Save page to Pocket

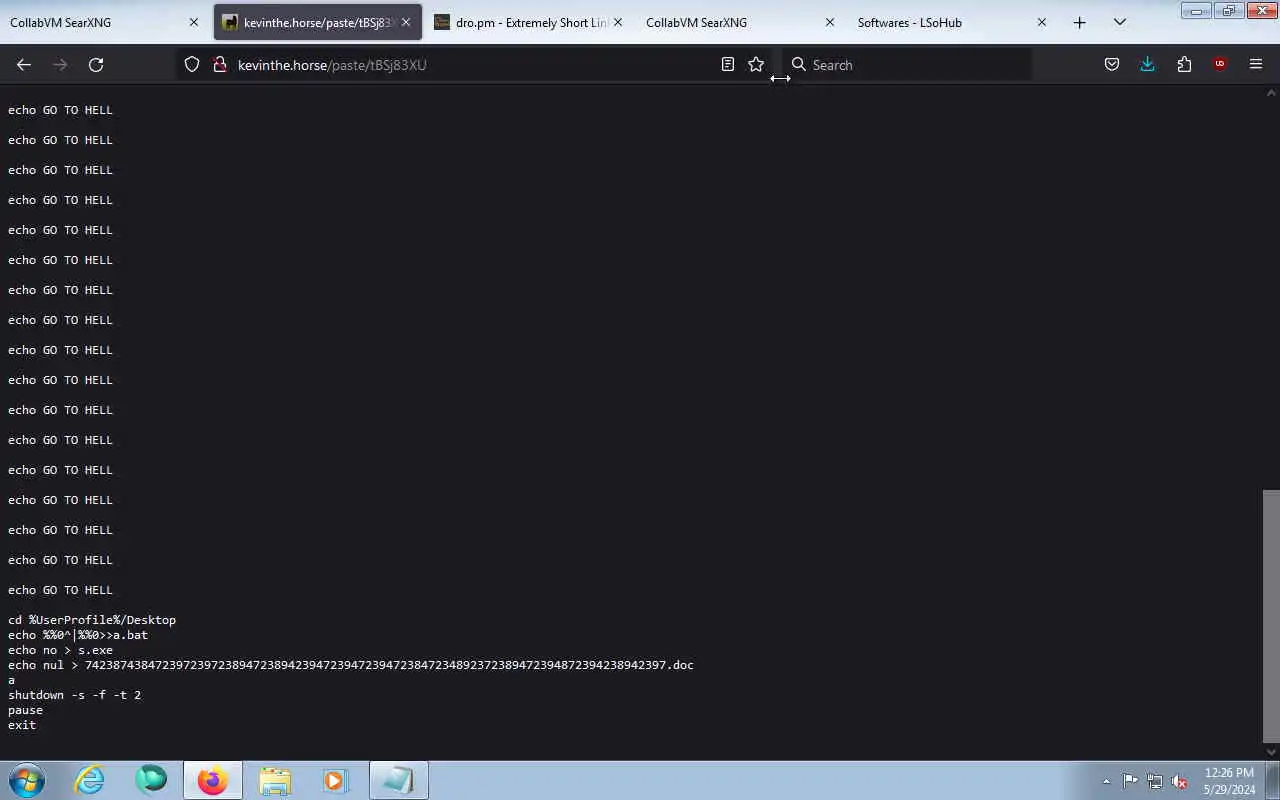click(x=1112, y=64)
